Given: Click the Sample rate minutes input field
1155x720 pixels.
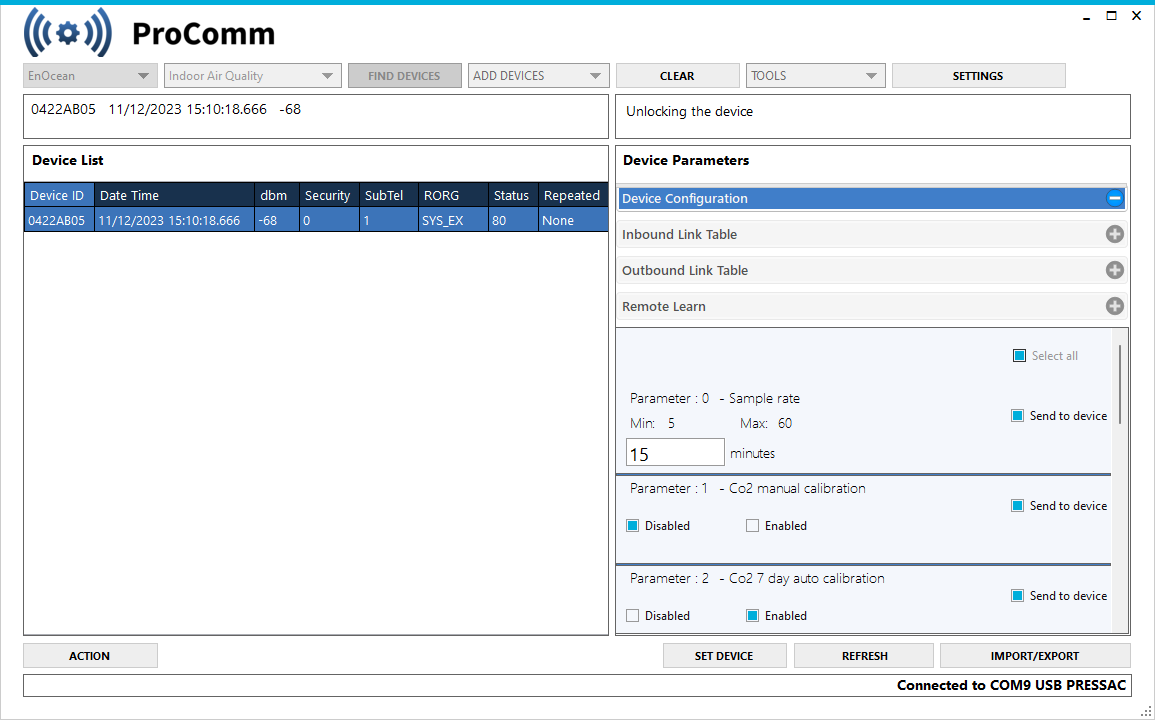Looking at the screenshot, I should 674,452.
